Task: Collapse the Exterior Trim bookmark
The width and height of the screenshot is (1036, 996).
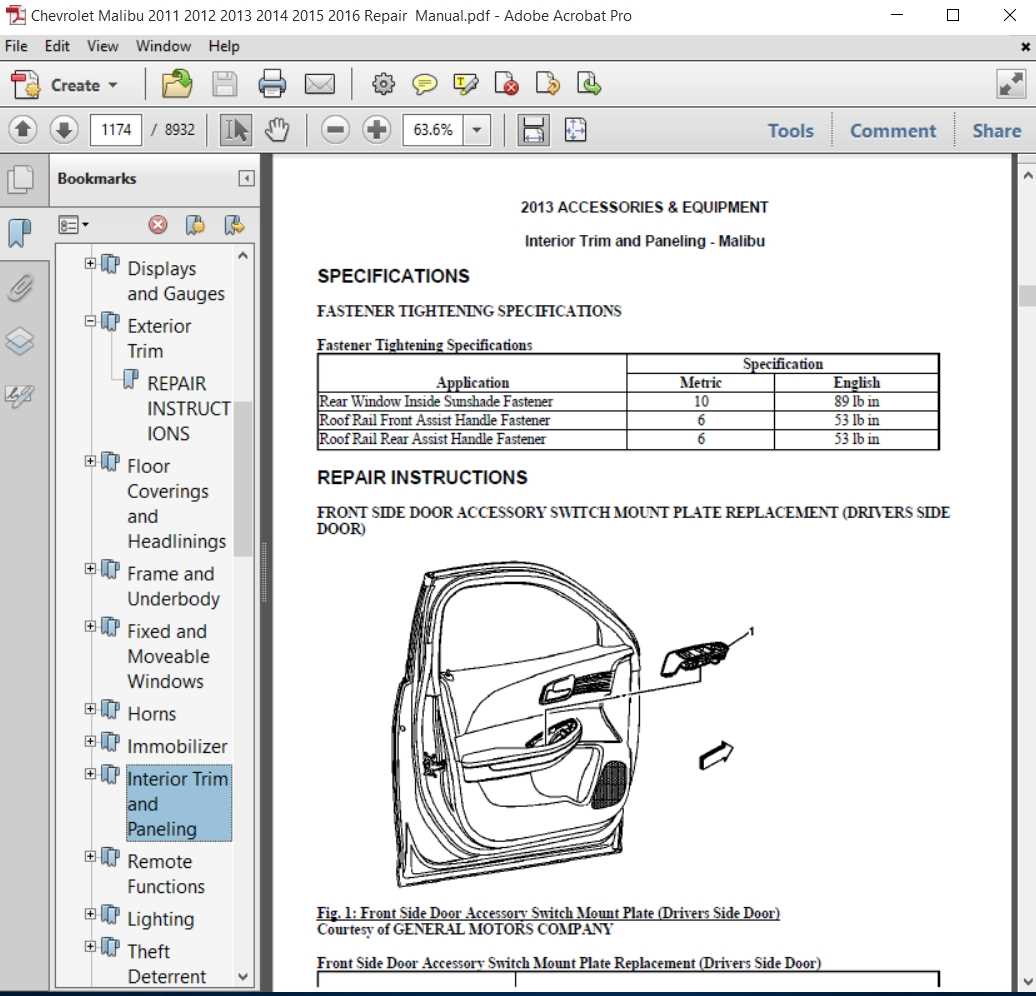Action: (91, 321)
